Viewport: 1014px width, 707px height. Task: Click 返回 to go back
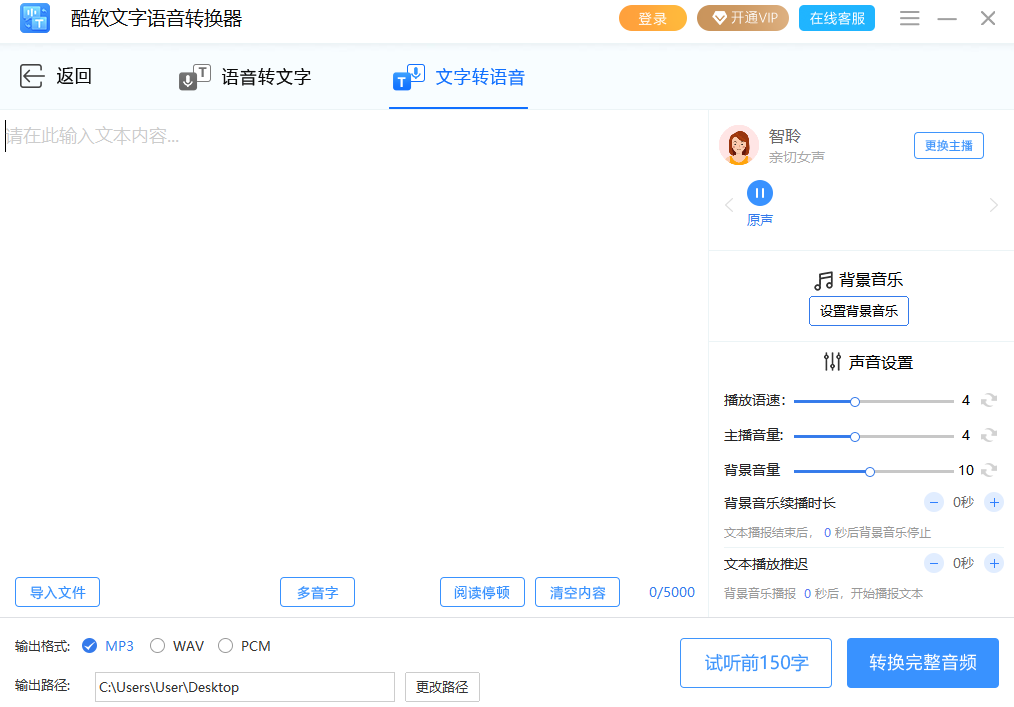pyautogui.click(x=56, y=76)
